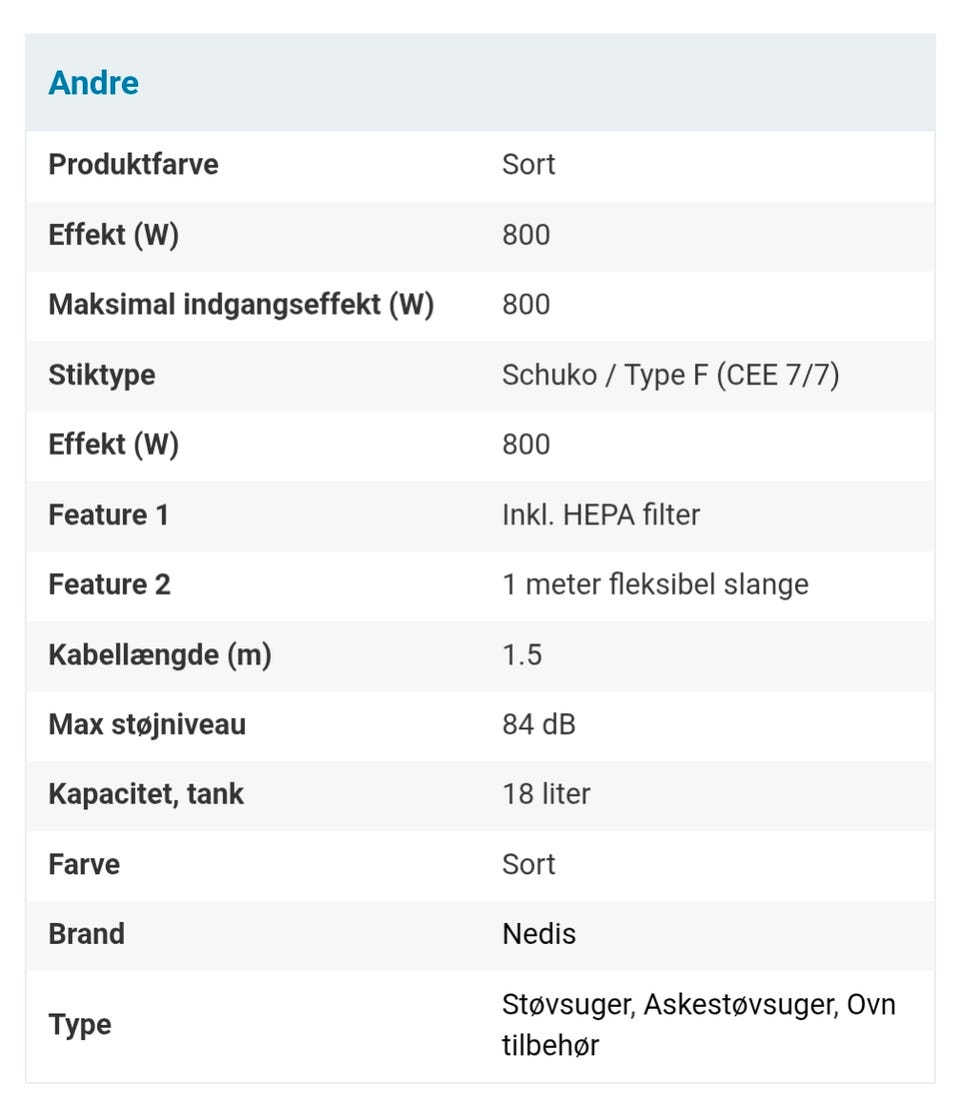Click the 1.5 cable length value
Image resolution: width=960 pixels, height=1105 pixels.
click(522, 654)
